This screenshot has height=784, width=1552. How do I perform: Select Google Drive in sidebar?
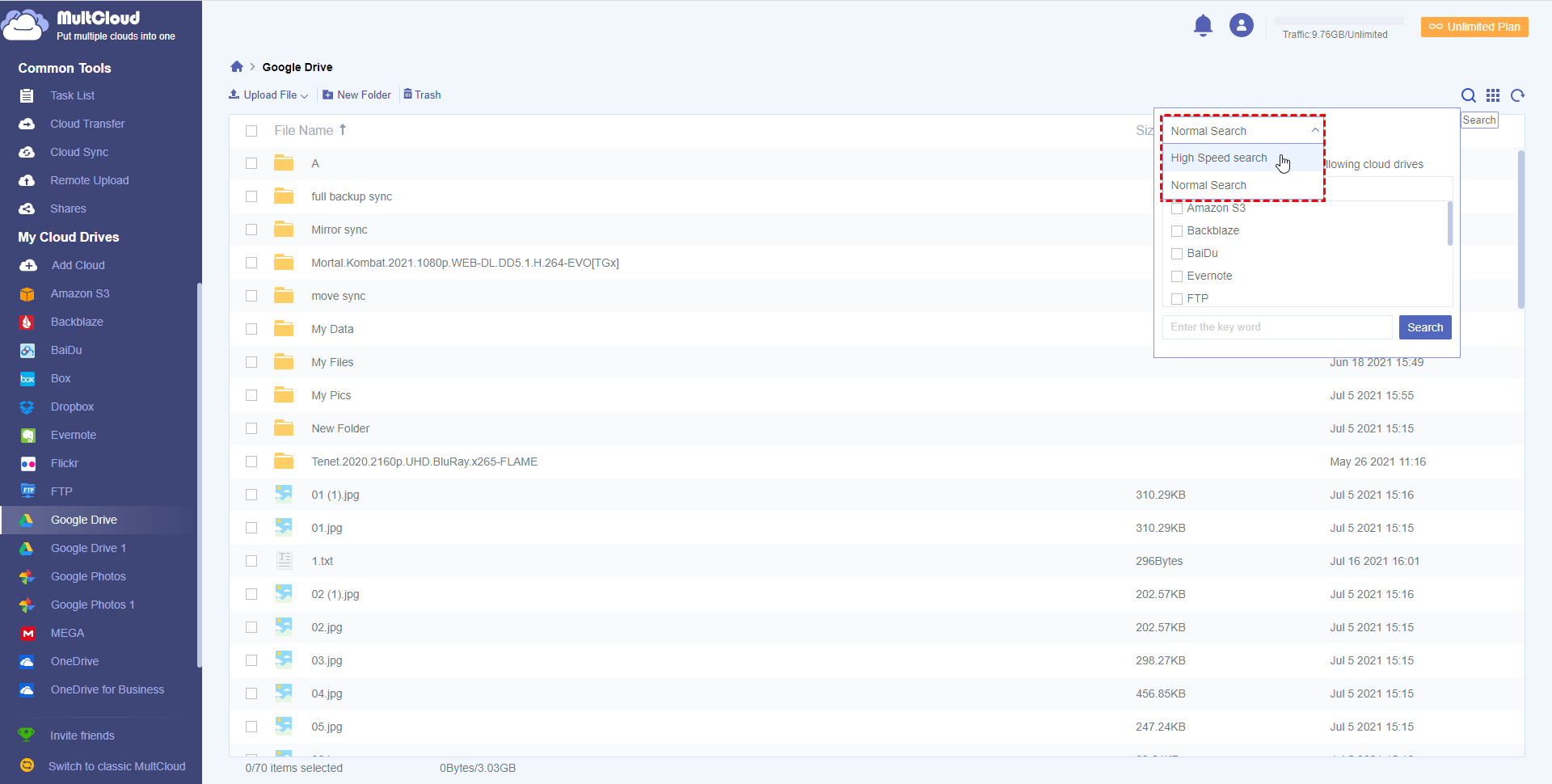tap(83, 520)
